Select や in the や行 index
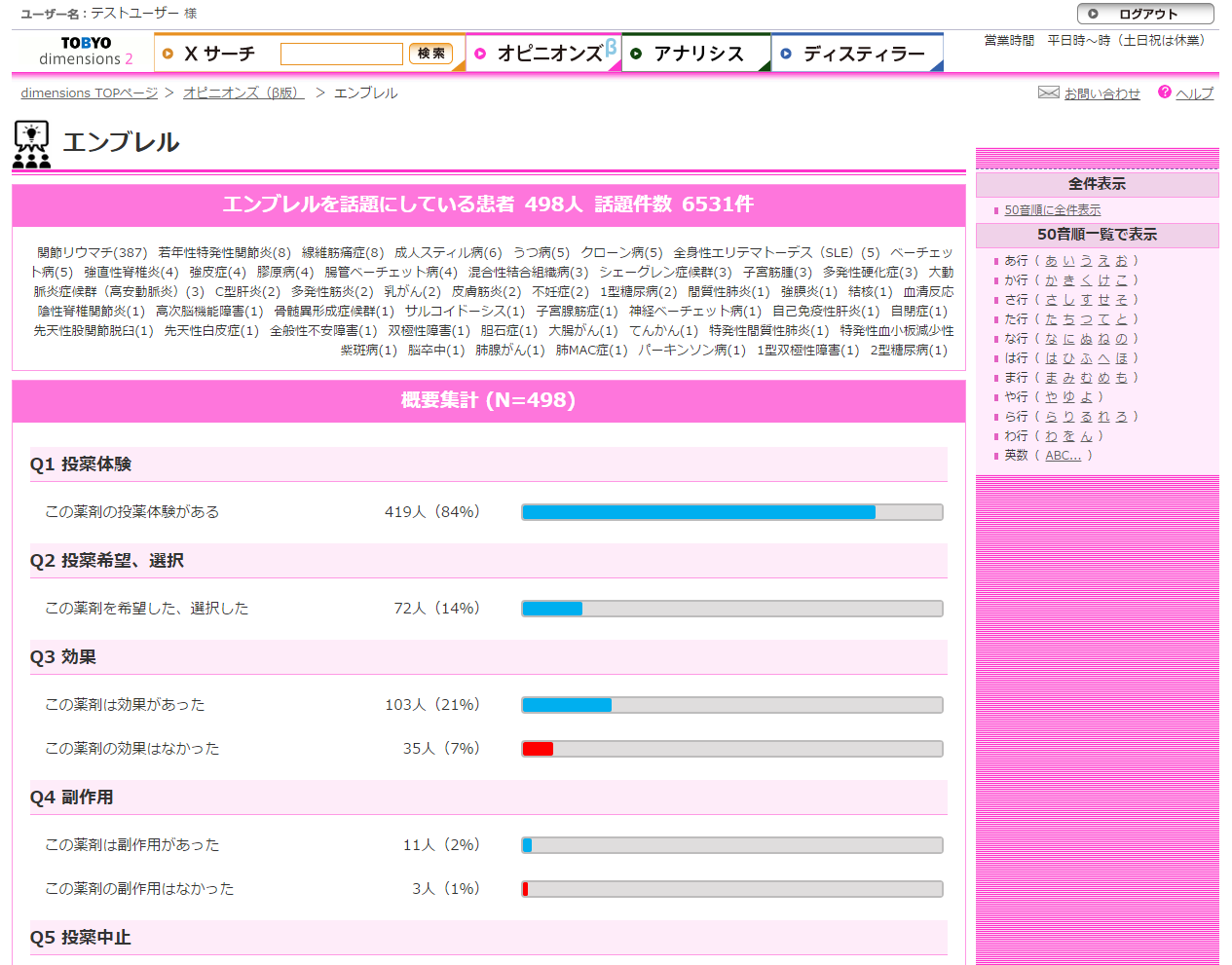This screenshot has height=965, width=1232. coord(1051,397)
